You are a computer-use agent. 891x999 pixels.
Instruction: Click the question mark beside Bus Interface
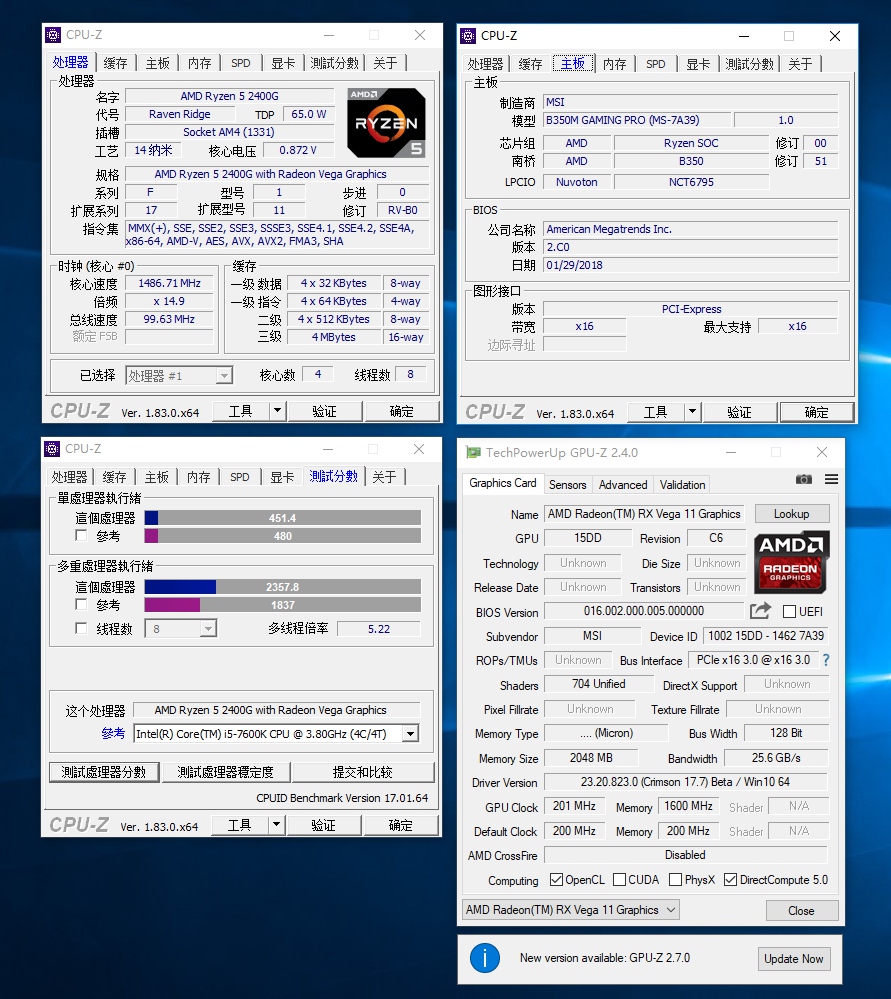pyautogui.click(x=825, y=659)
